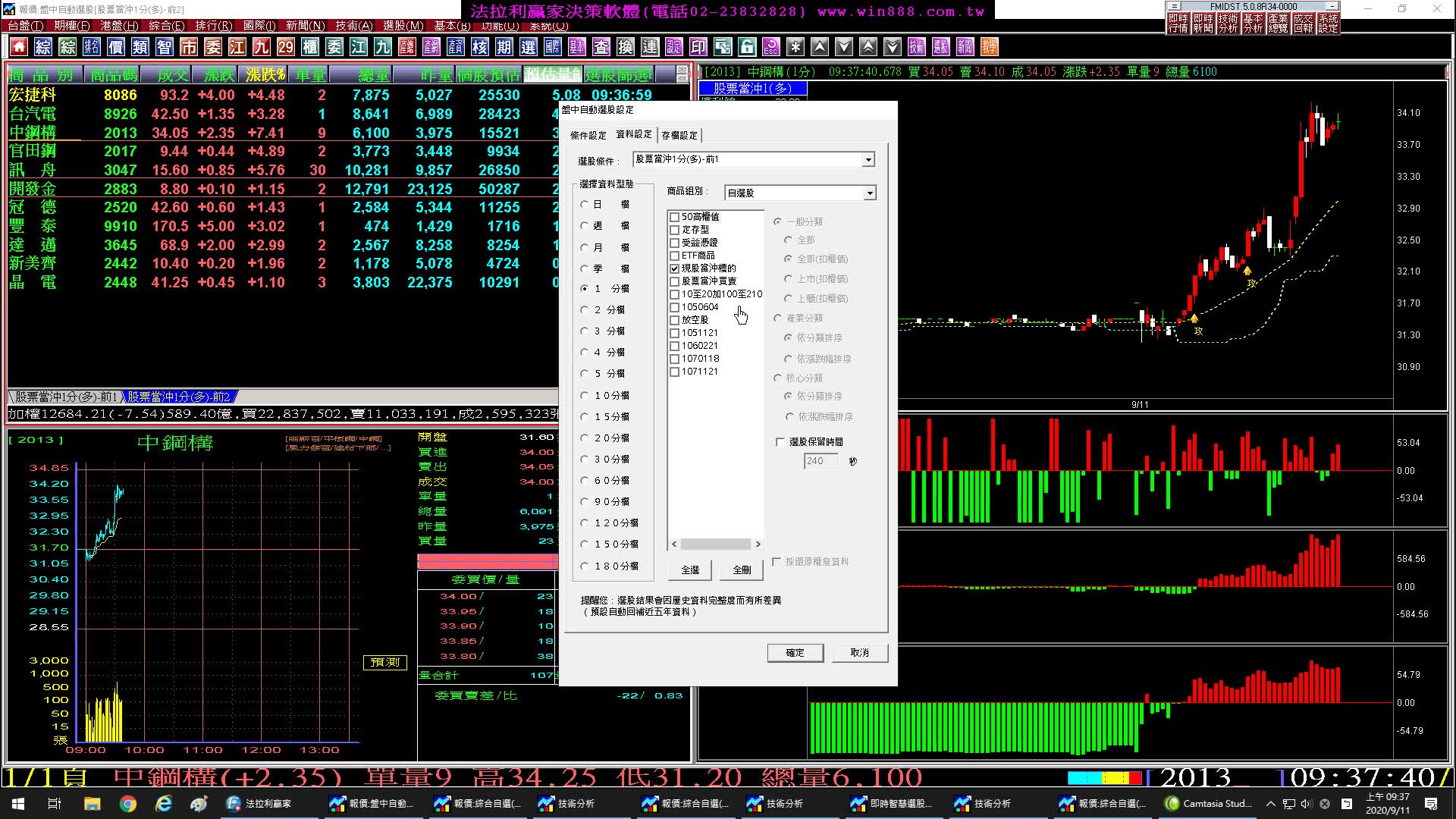
Task: Select the 股票當沖1分(多)-前1 sheet tab
Action: pyautogui.click(x=65, y=397)
